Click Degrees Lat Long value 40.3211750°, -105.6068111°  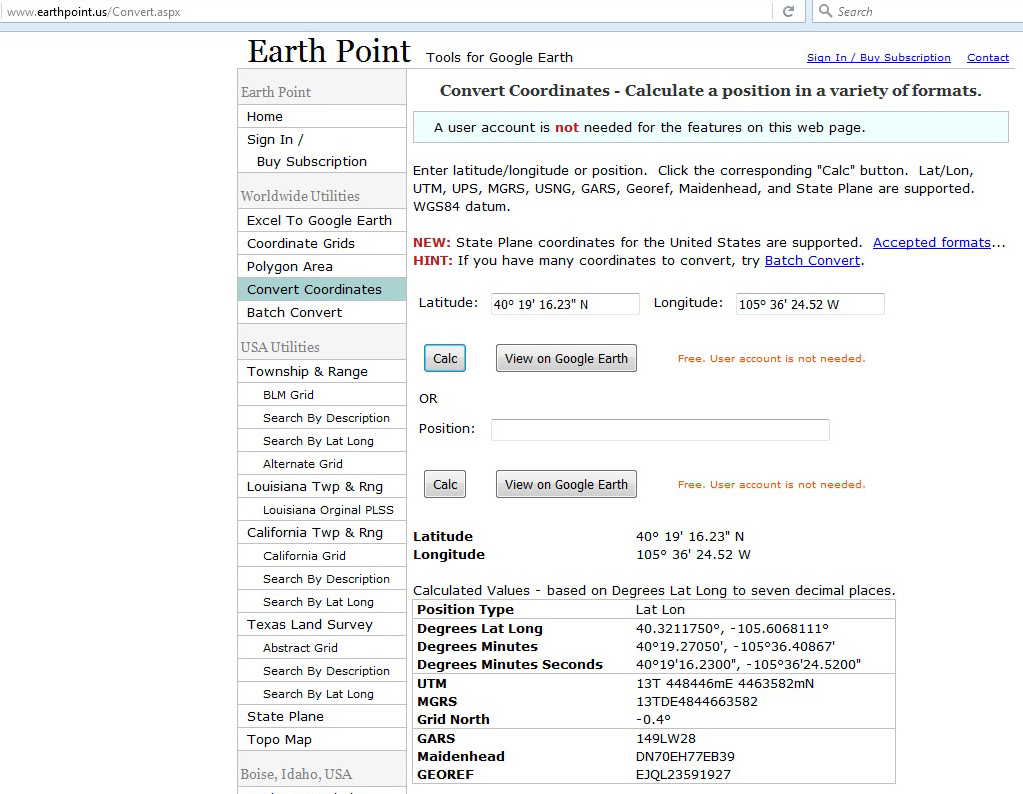tap(732, 629)
